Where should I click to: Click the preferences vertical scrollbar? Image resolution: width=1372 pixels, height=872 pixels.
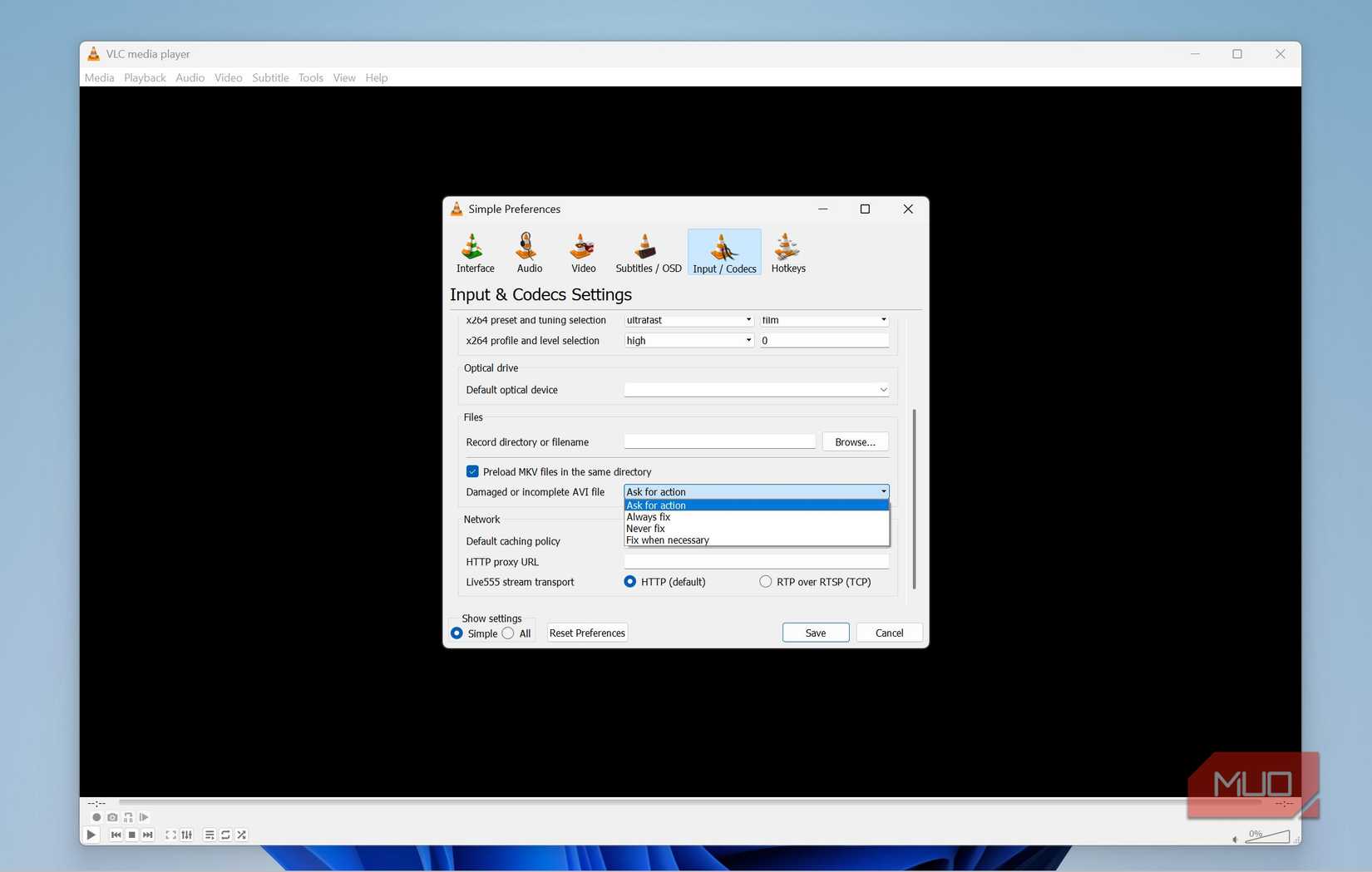click(914, 499)
